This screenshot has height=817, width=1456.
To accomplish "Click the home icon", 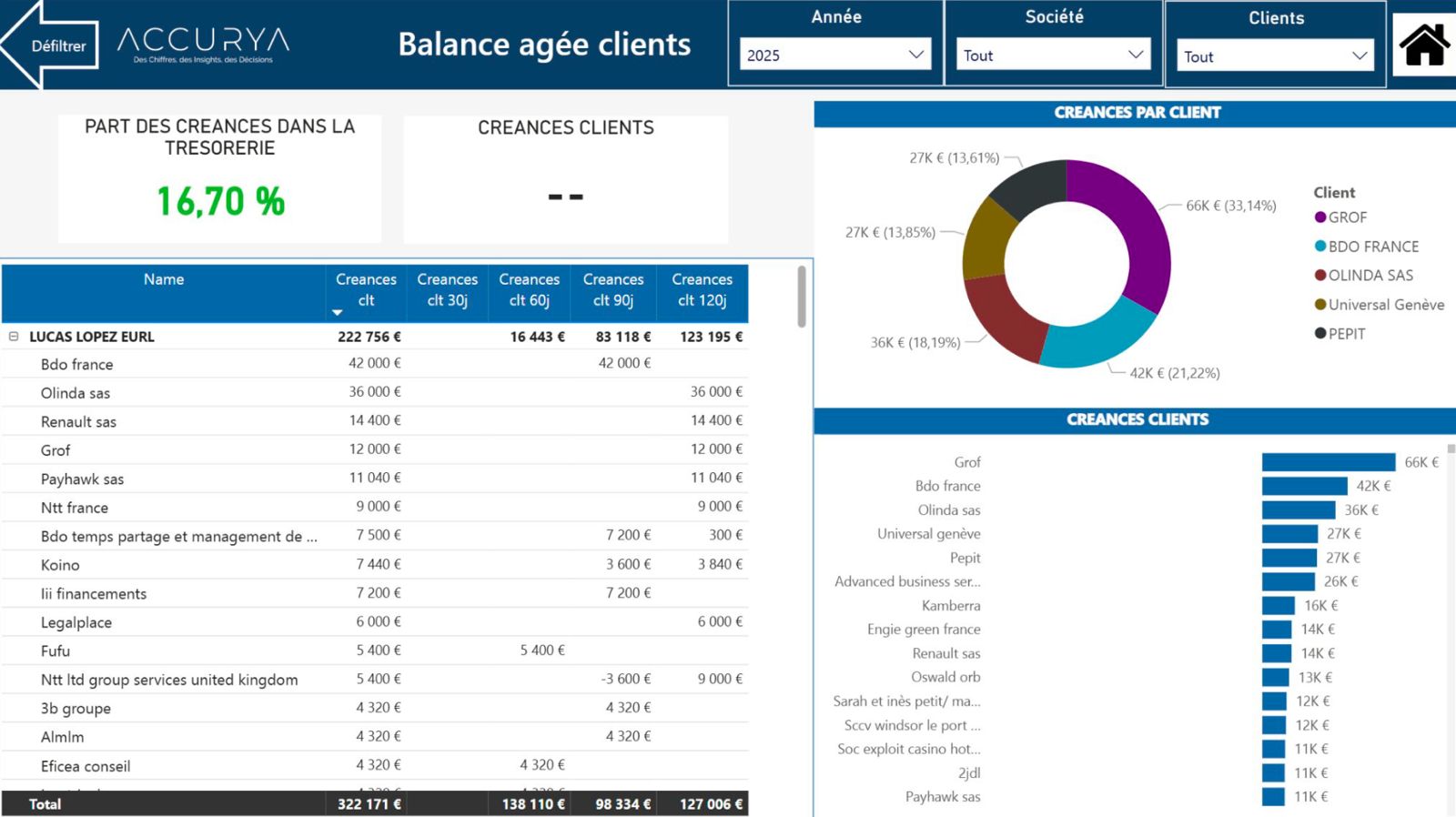I will pos(1424,45).
